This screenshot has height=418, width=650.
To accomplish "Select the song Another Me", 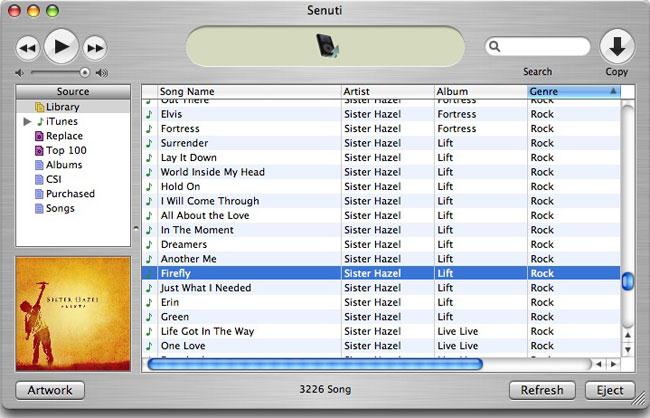I will [x=189, y=259].
